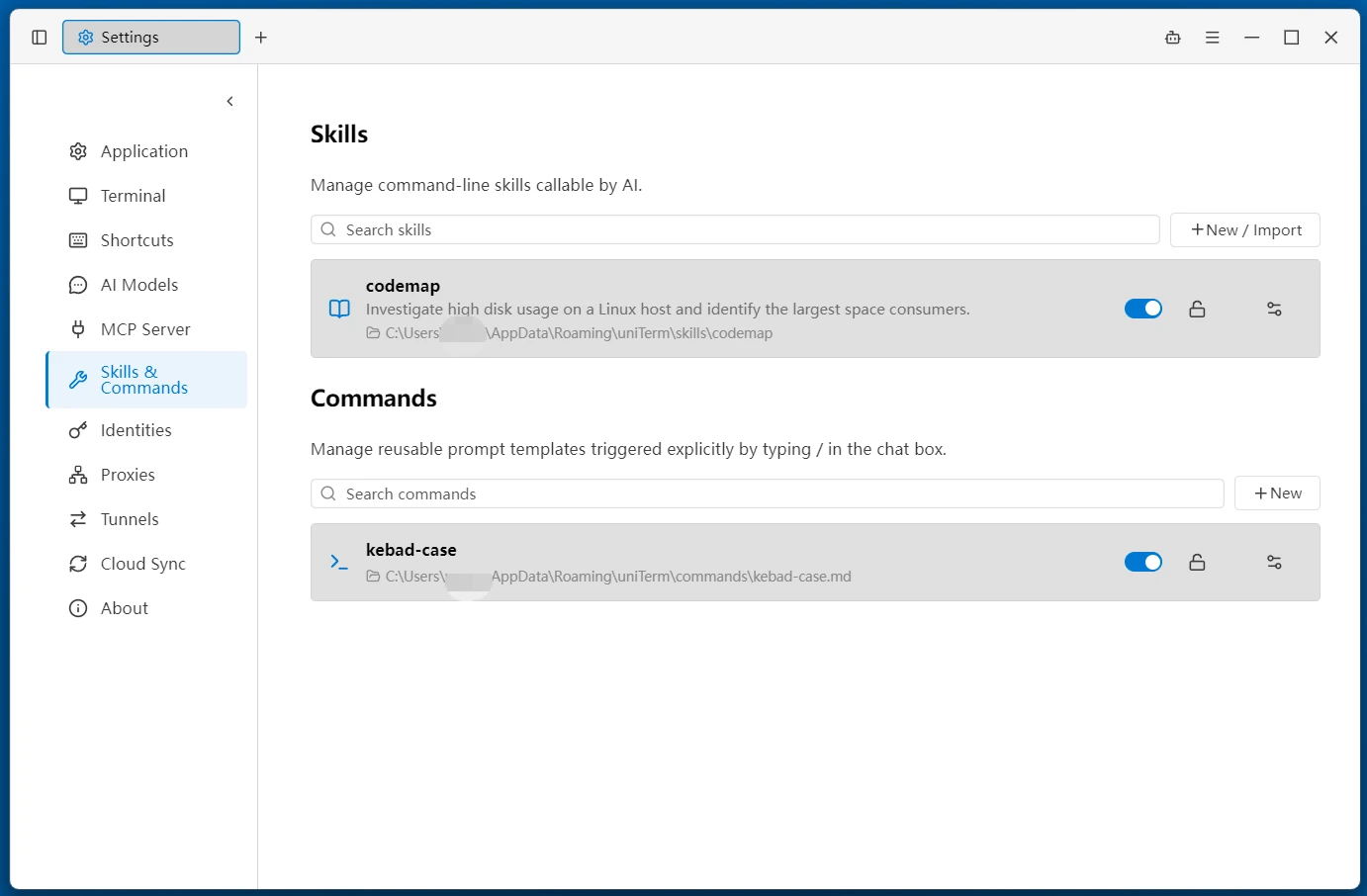Click the codemap folder path
This screenshot has height=896, width=1367.
pos(570,333)
